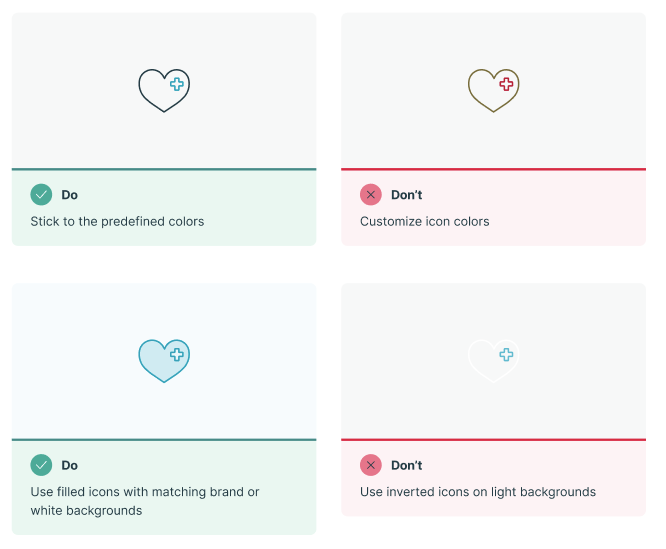This screenshot has height=549, width=666.
Task: Click the olive-colored heart icon with red cross
Action: (x=494, y=90)
